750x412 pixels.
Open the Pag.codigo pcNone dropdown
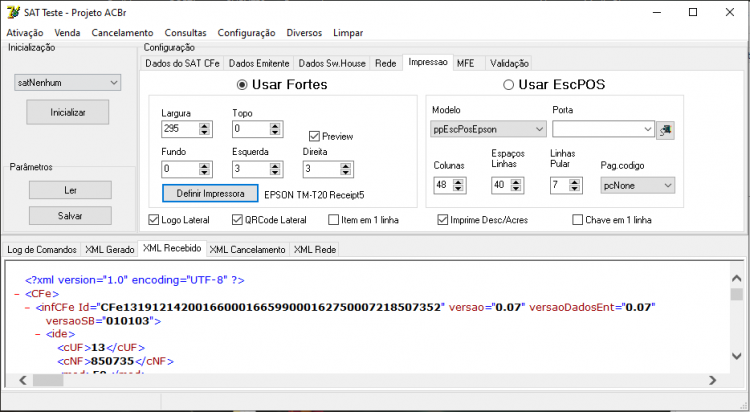(638, 186)
